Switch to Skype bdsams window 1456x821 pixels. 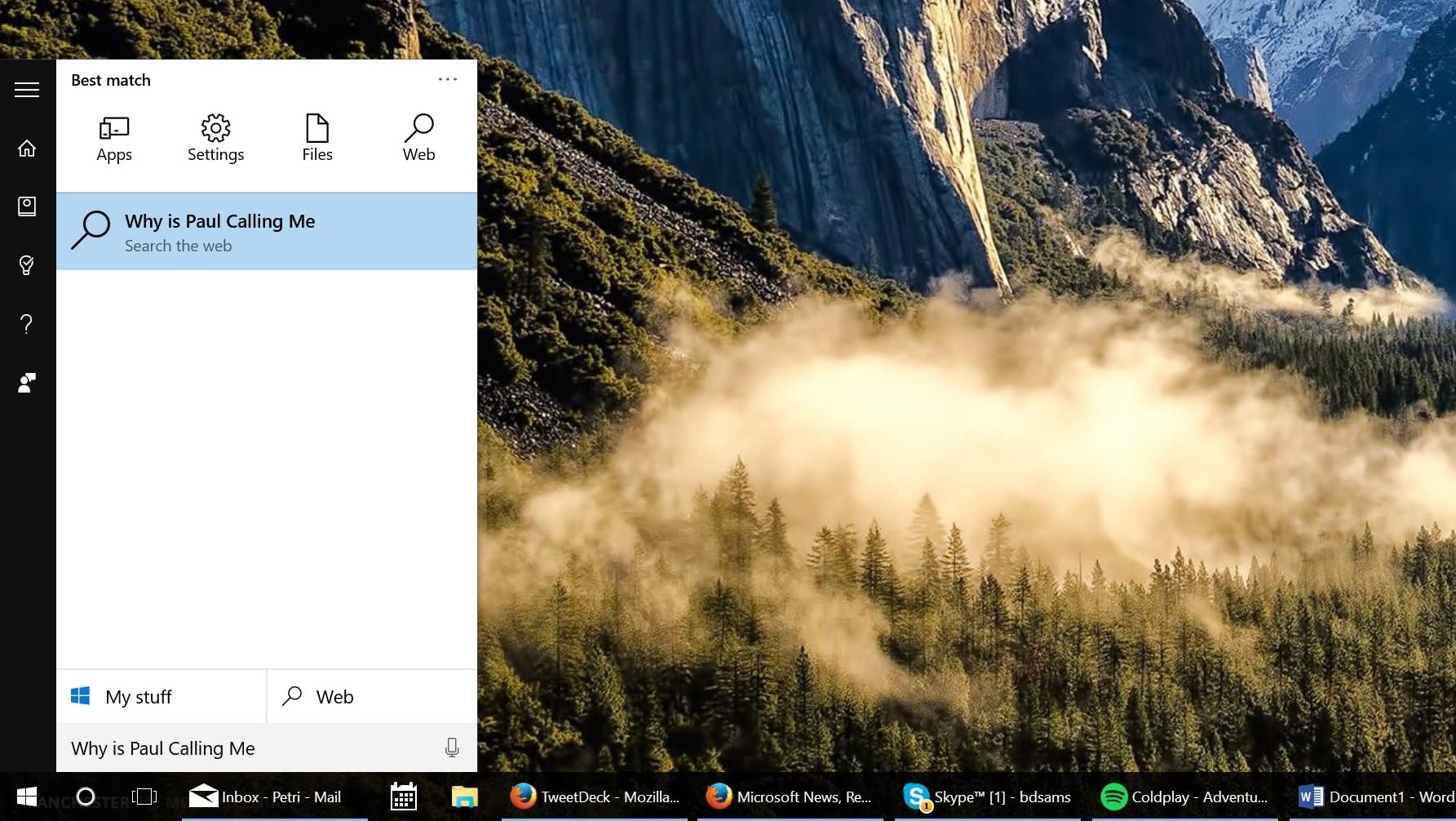(x=988, y=797)
